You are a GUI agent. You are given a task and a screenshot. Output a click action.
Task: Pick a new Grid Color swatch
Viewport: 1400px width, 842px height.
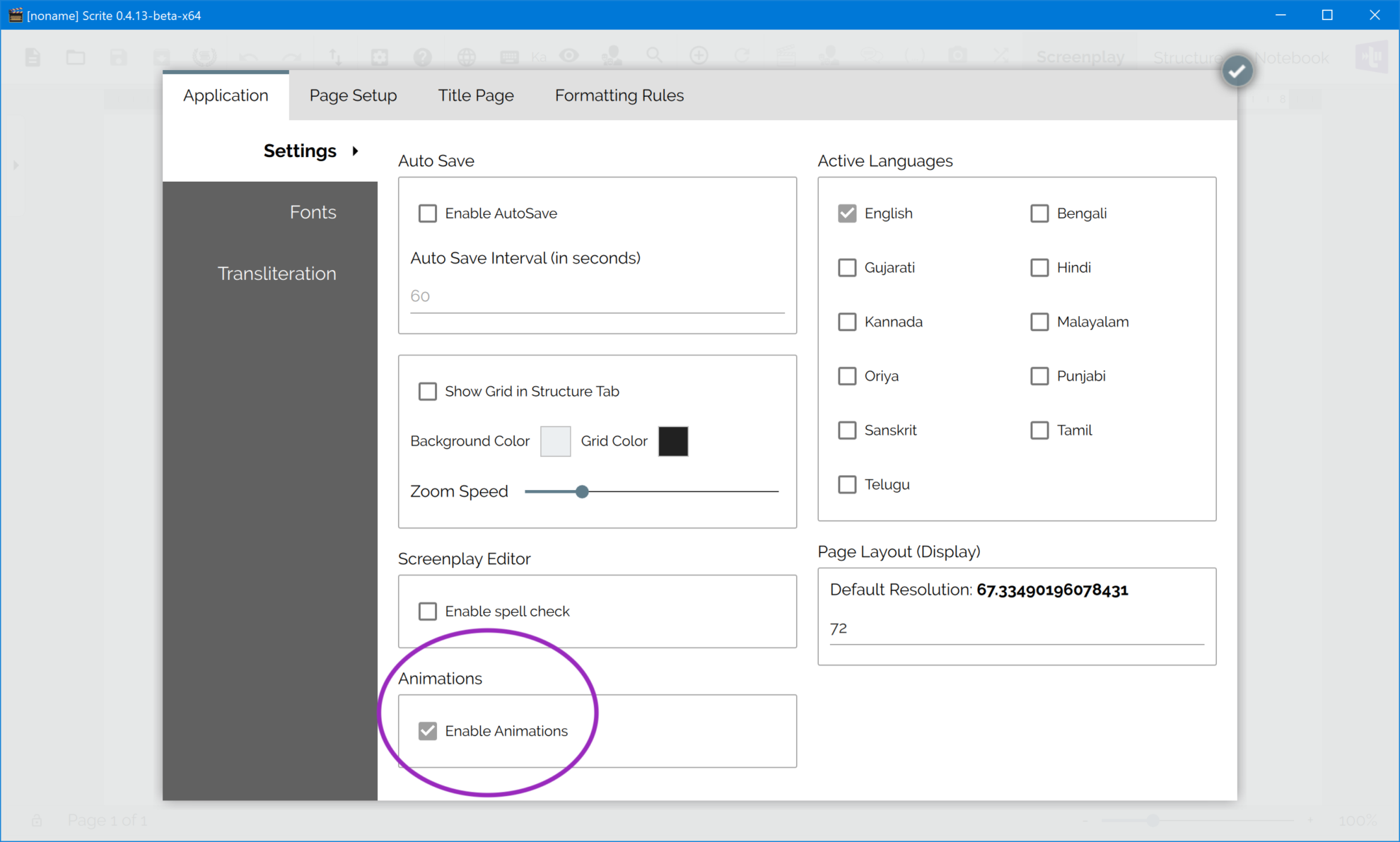[x=672, y=441]
